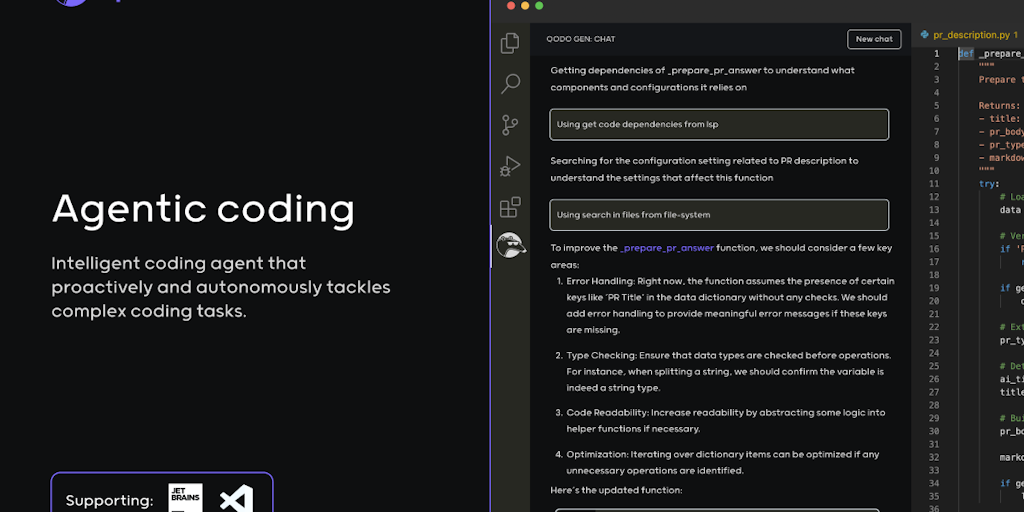Open the Explorer files icon in activity bar
Image resolution: width=1024 pixels, height=512 pixels.
pyautogui.click(x=510, y=42)
